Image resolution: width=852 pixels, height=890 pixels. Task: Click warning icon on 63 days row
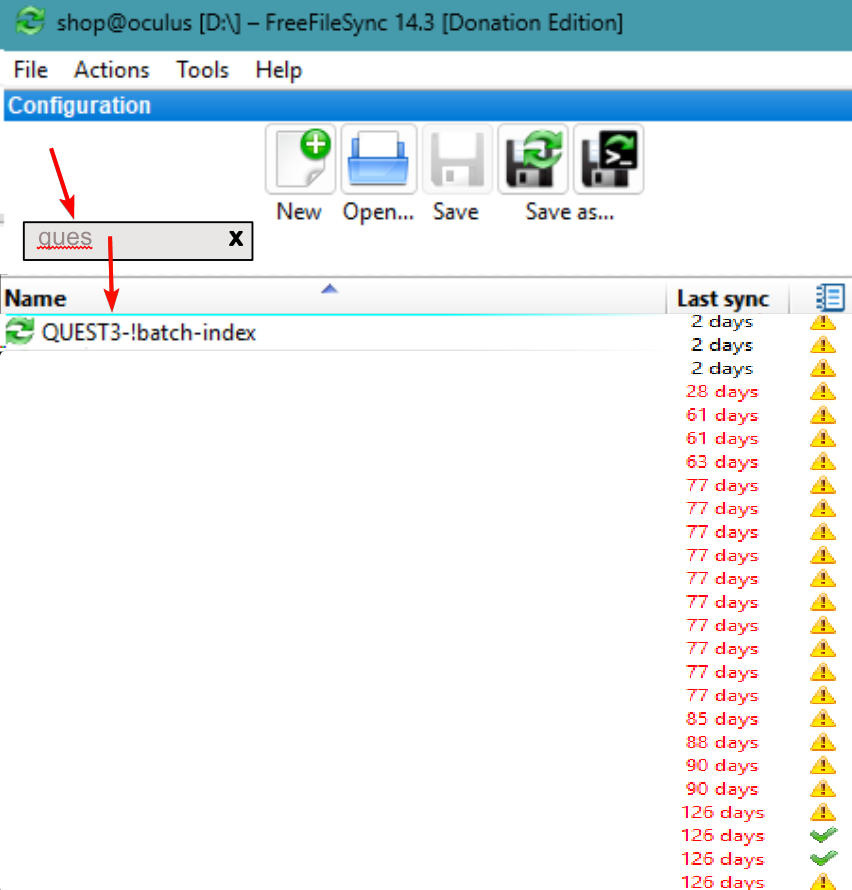(822, 461)
